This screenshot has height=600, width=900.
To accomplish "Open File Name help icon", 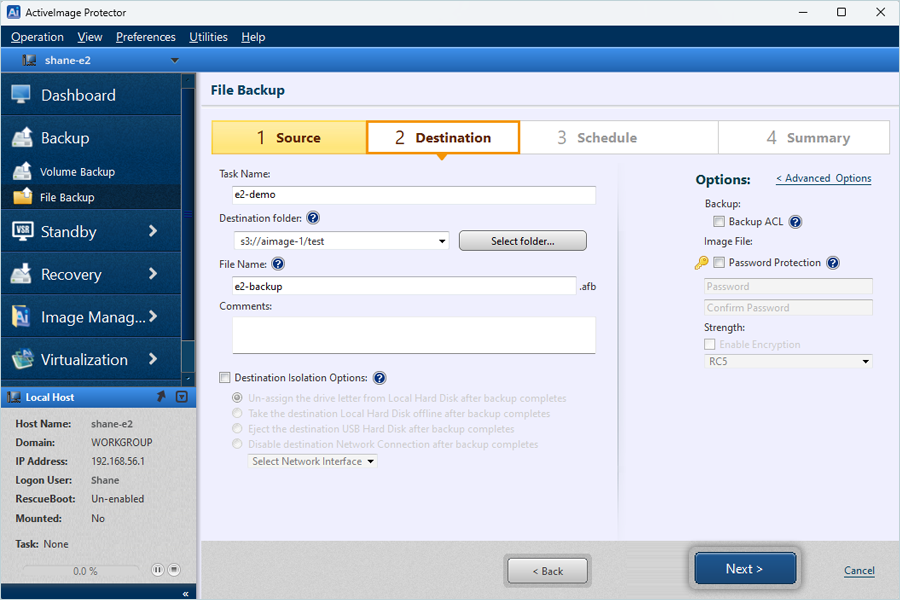I will tap(278, 264).
